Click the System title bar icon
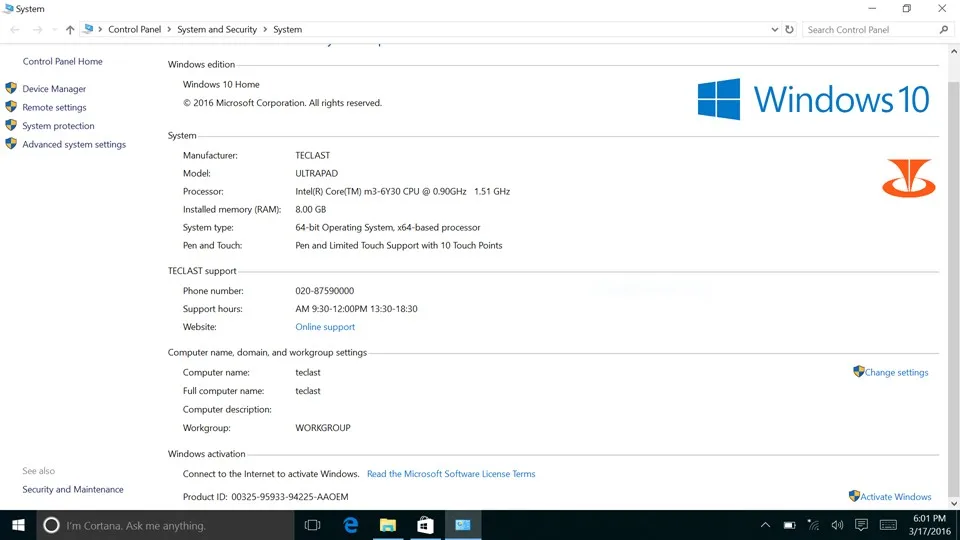This screenshot has height=540, width=960. point(8,9)
